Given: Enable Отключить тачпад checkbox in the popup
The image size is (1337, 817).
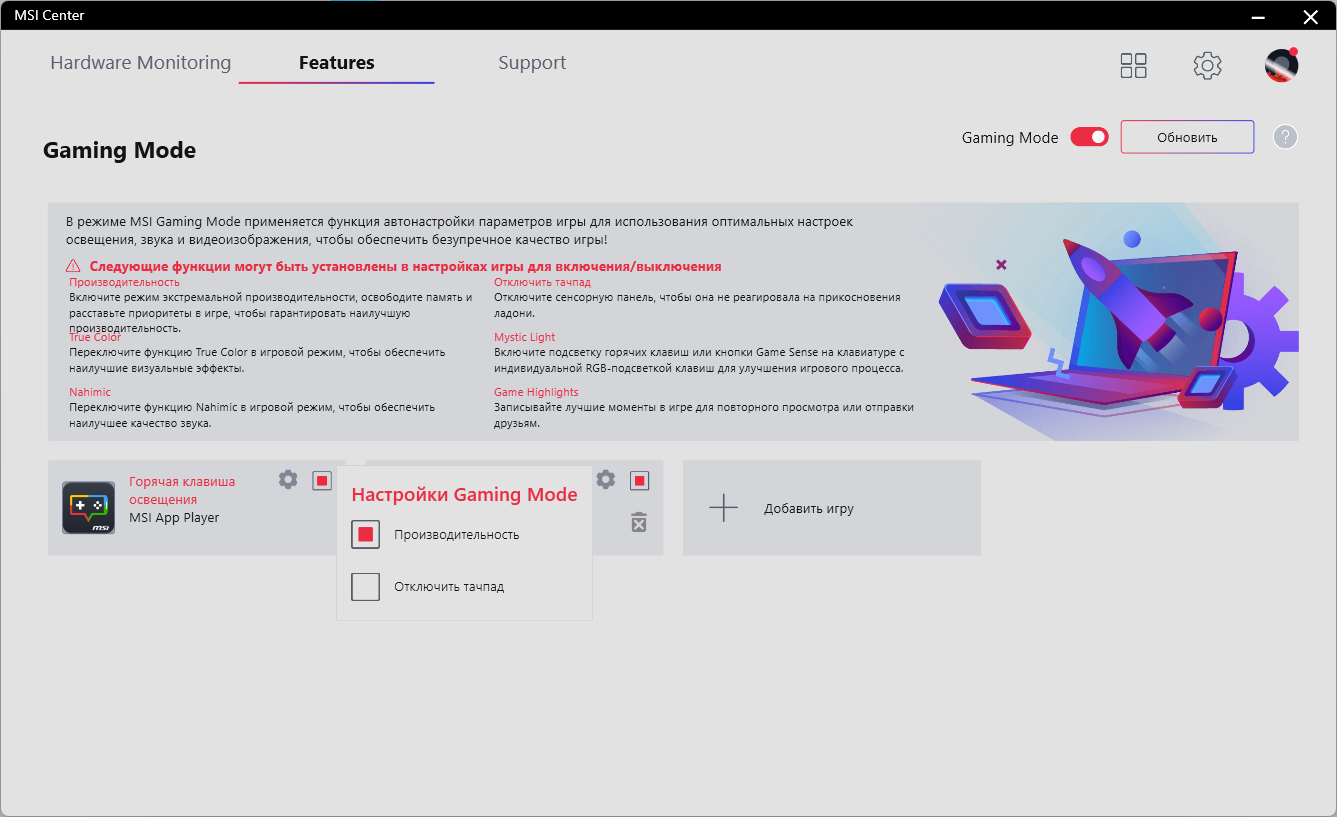Looking at the screenshot, I should (x=366, y=587).
